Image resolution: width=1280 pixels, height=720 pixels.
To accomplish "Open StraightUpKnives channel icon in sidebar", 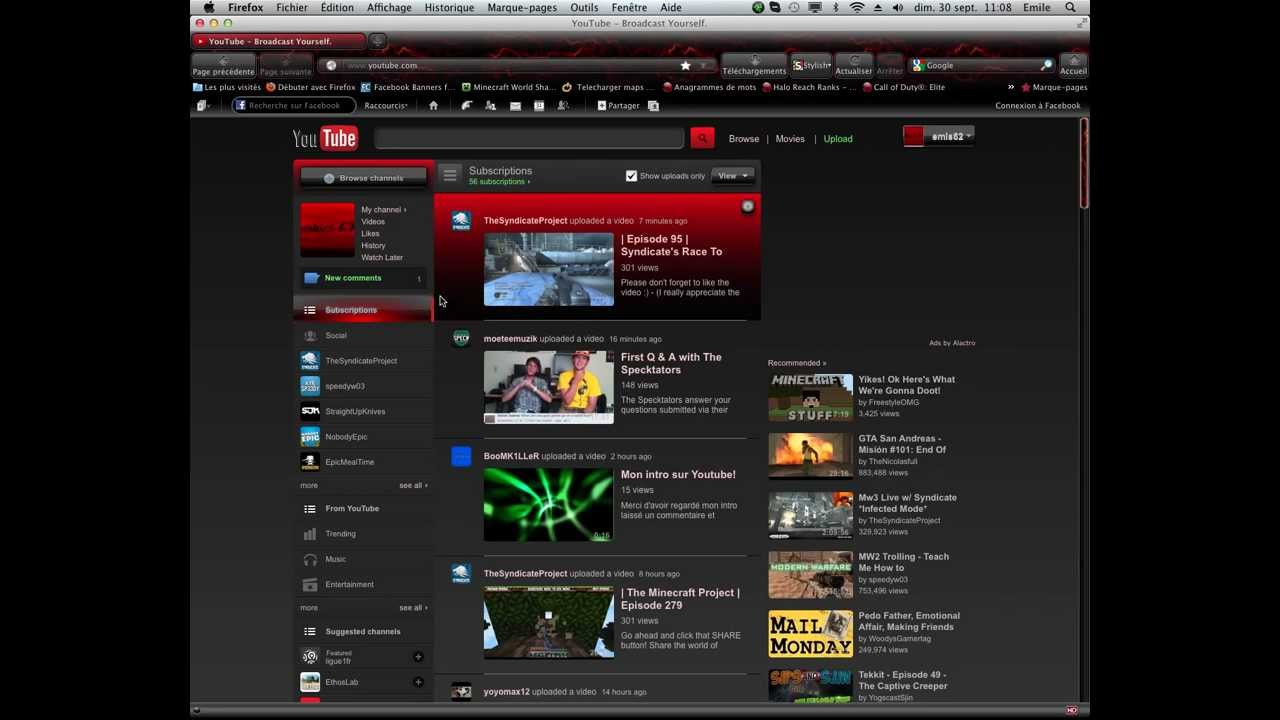I will [x=310, y=411].
